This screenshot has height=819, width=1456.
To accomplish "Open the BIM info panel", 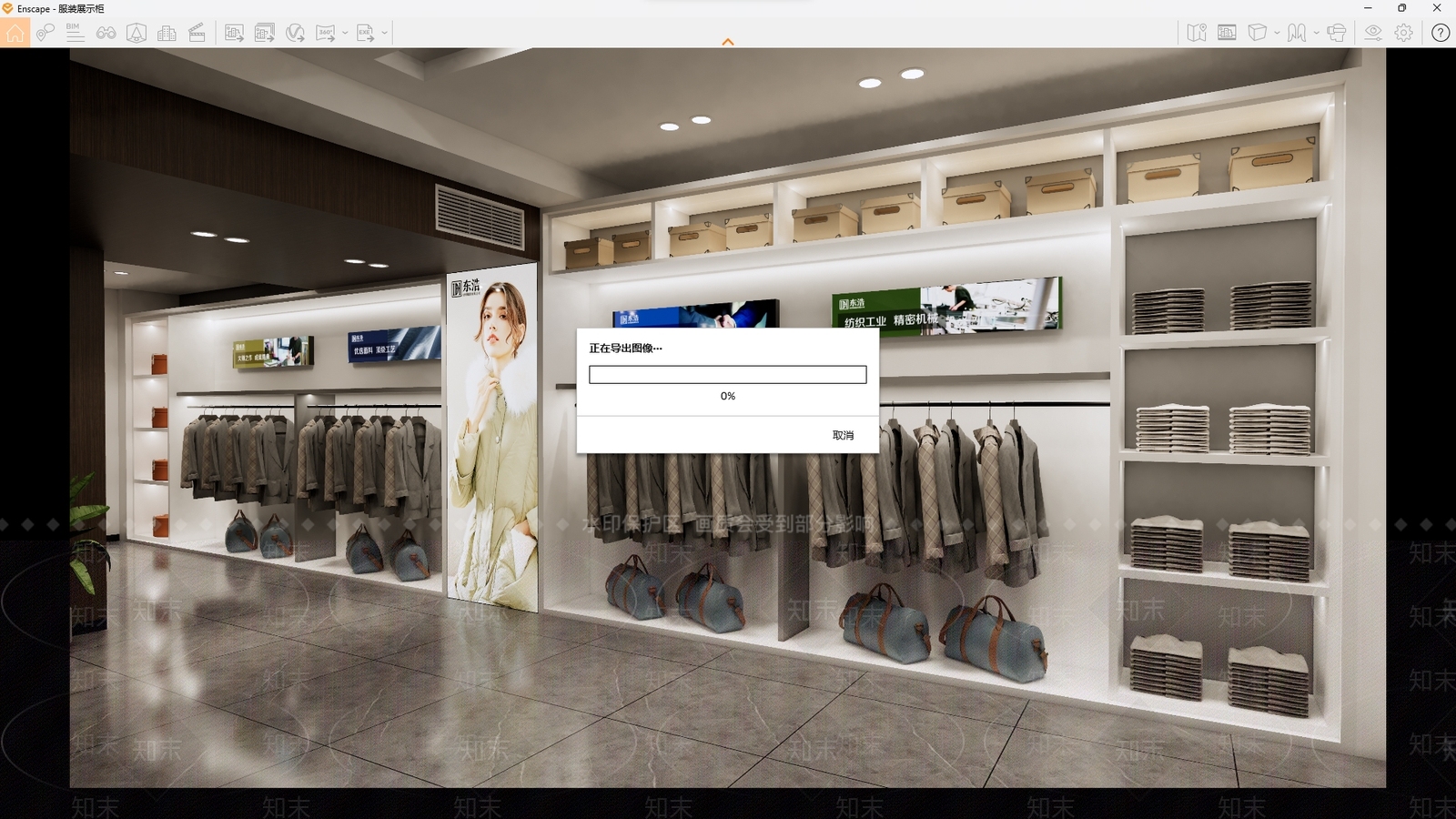I will click(x=76, y=33).
